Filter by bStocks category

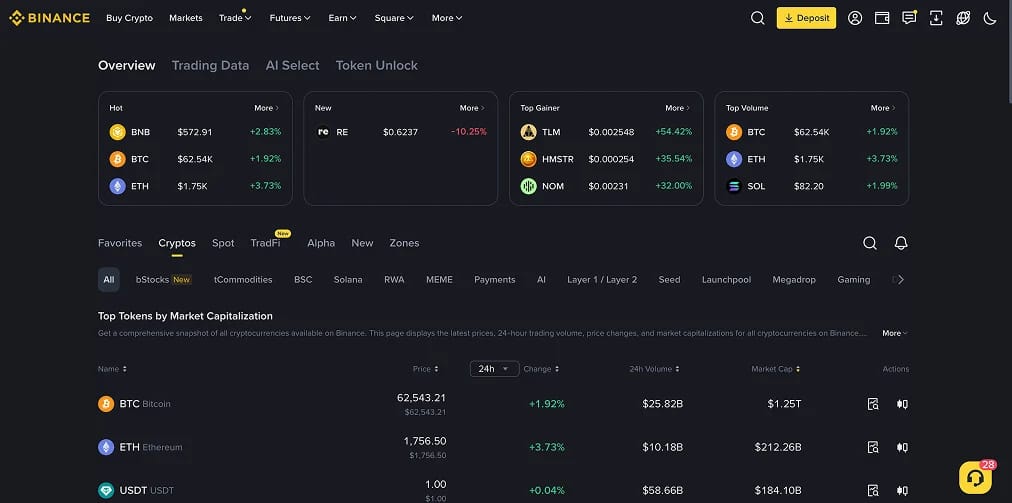pos(163,280)
